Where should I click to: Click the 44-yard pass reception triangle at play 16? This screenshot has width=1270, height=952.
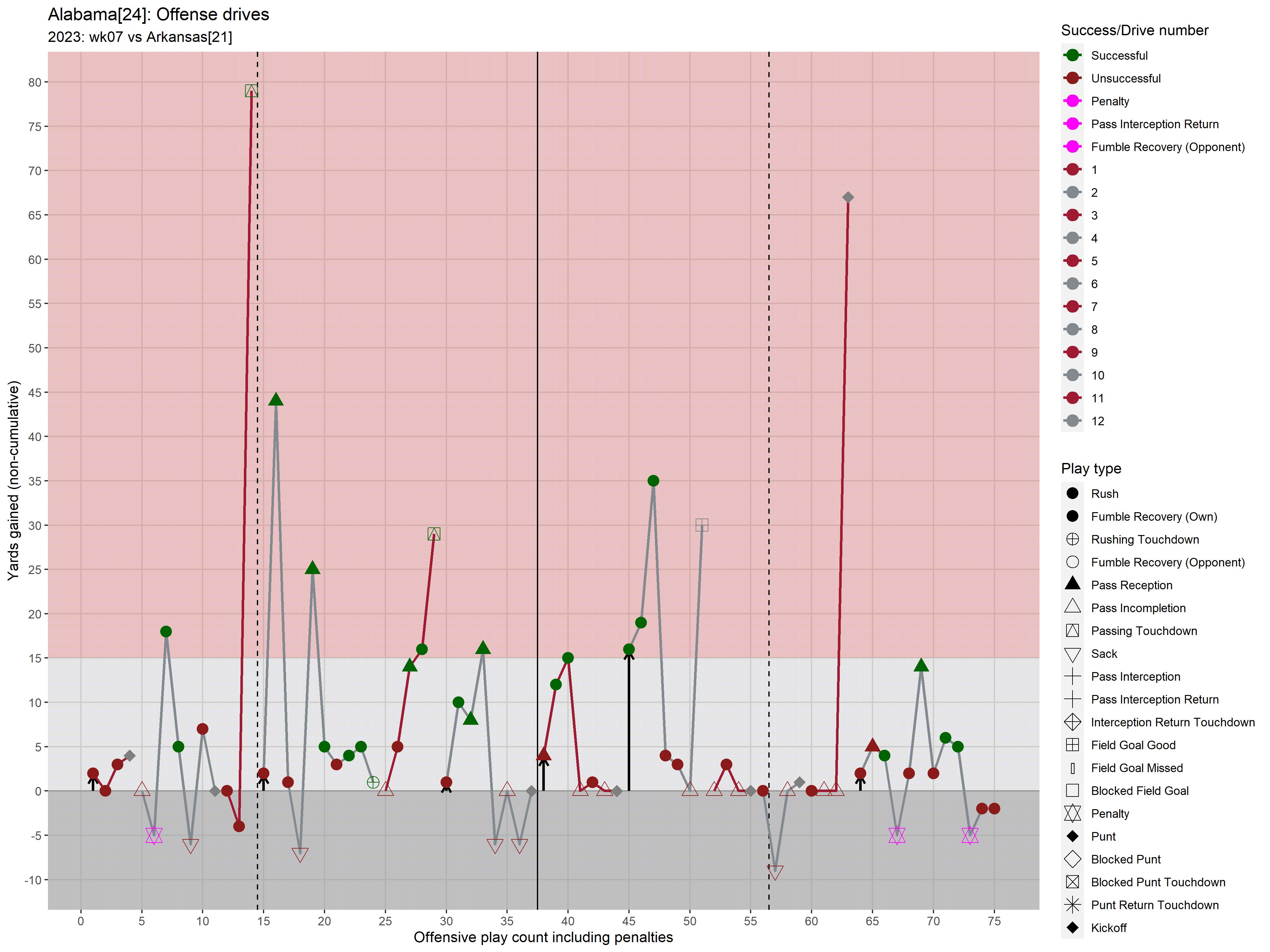[276, 400]
